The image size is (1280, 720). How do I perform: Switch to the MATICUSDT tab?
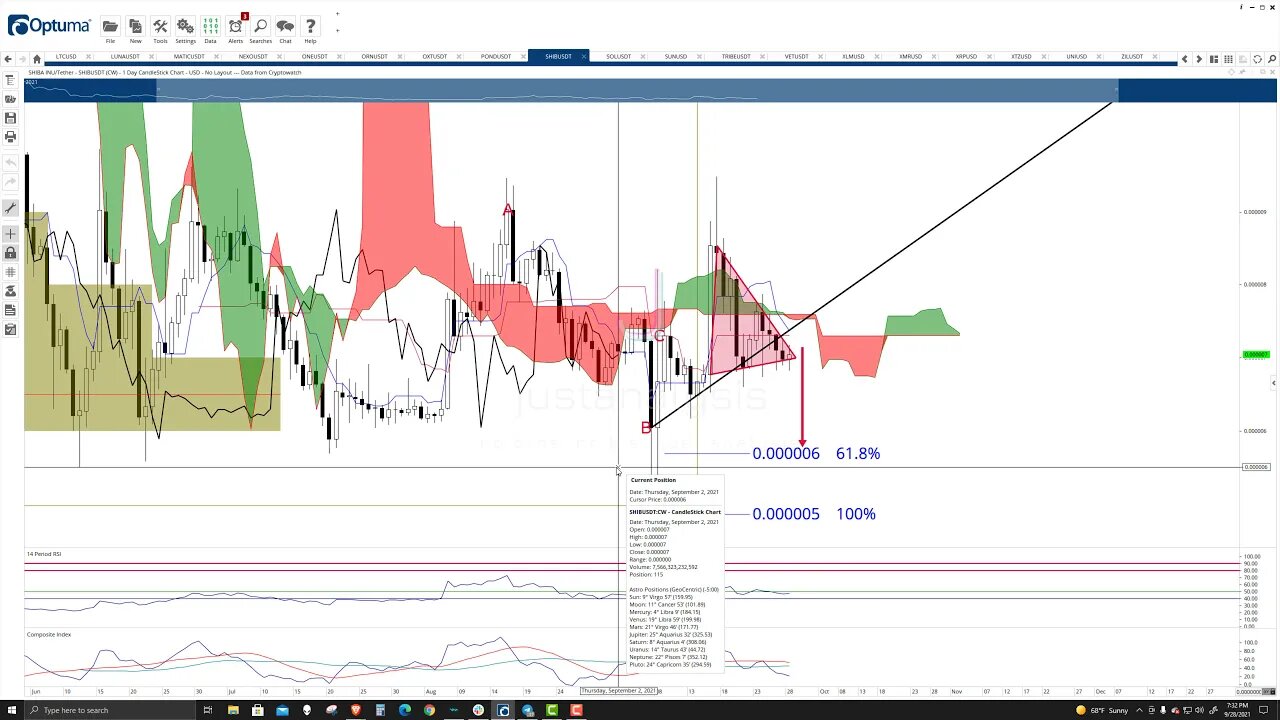(189, 57)
